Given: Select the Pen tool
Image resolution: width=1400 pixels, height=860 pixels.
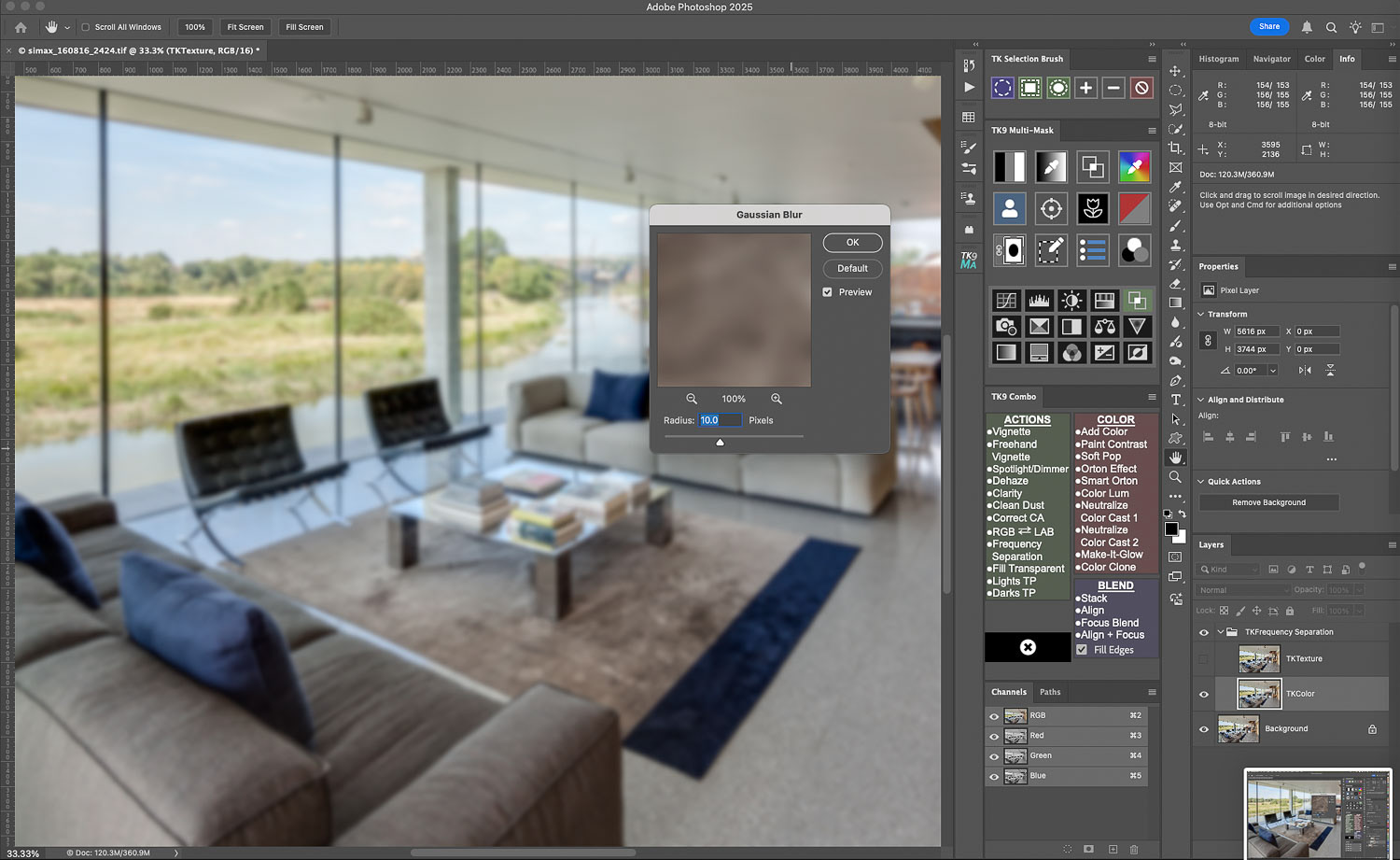Looking at the screenshot, I should click(1175, 381).
